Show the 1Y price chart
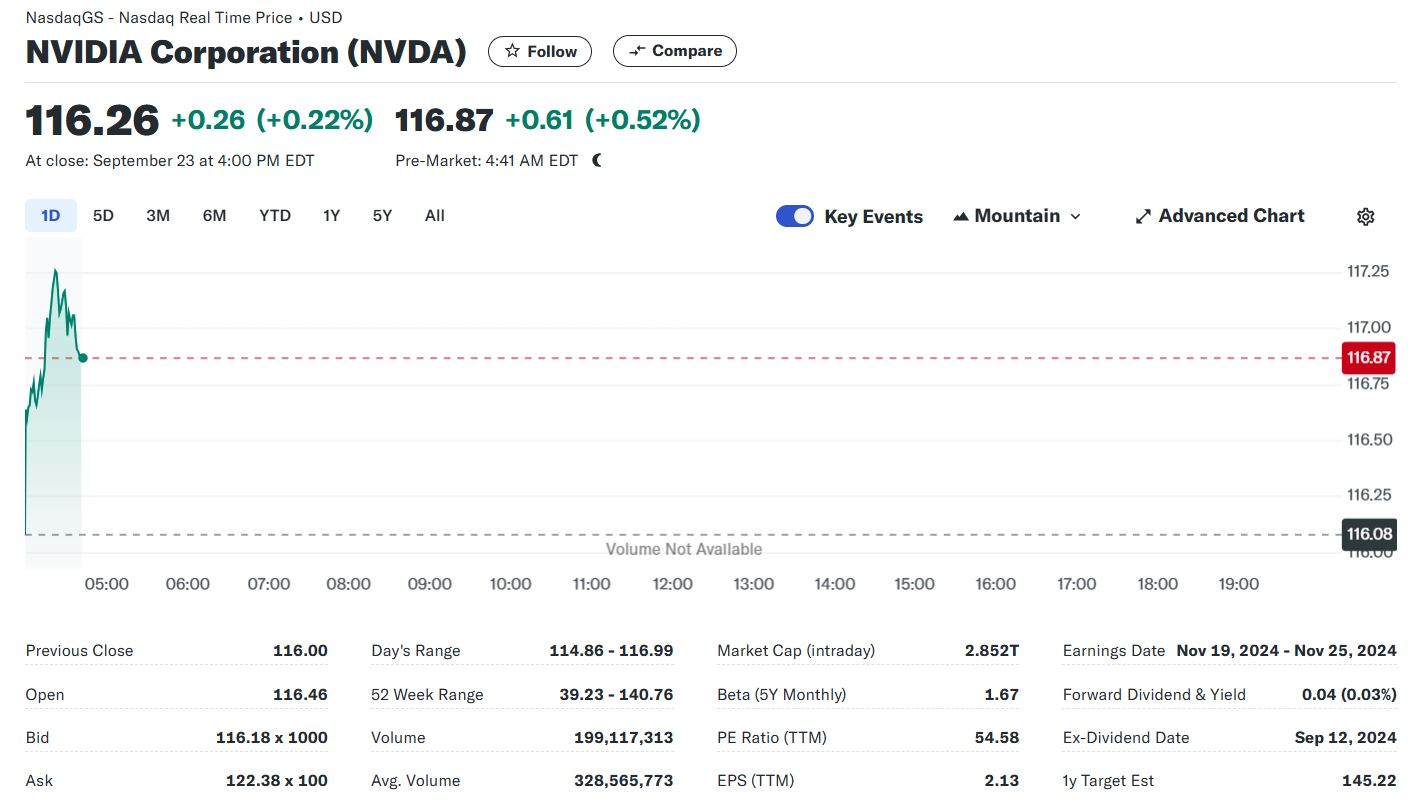The height and width of the screenshot is (810, 1417). [332, 215]
